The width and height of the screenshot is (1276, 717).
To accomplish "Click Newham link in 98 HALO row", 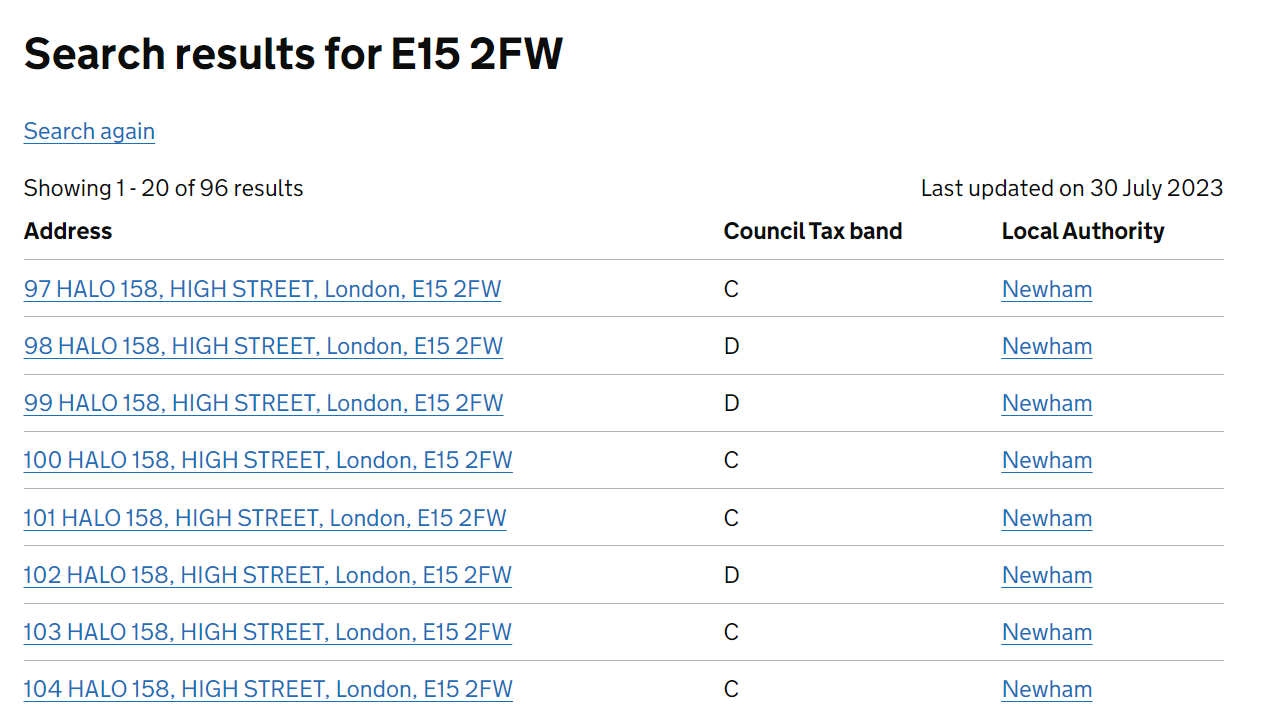I will [x=1047, y=346].
